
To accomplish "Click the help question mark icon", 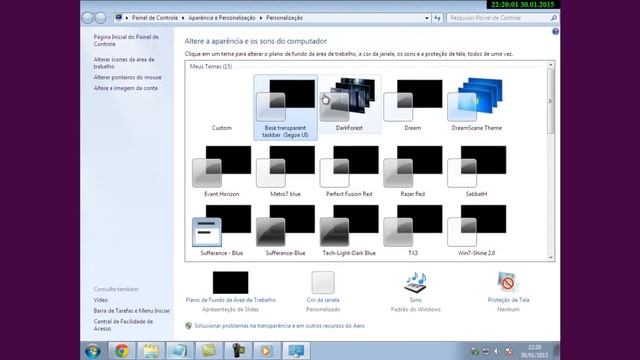I will 555,31.
